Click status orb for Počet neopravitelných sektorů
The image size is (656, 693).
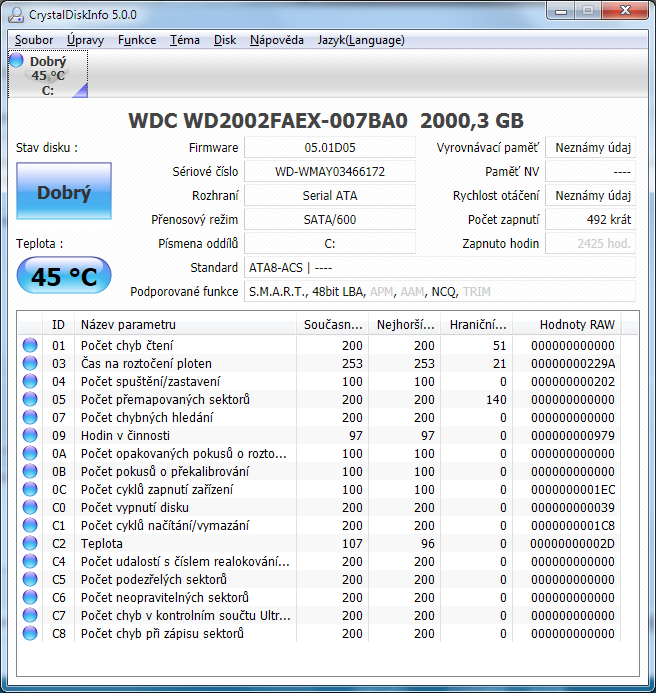pyautogui.click(x=30, y=597)
